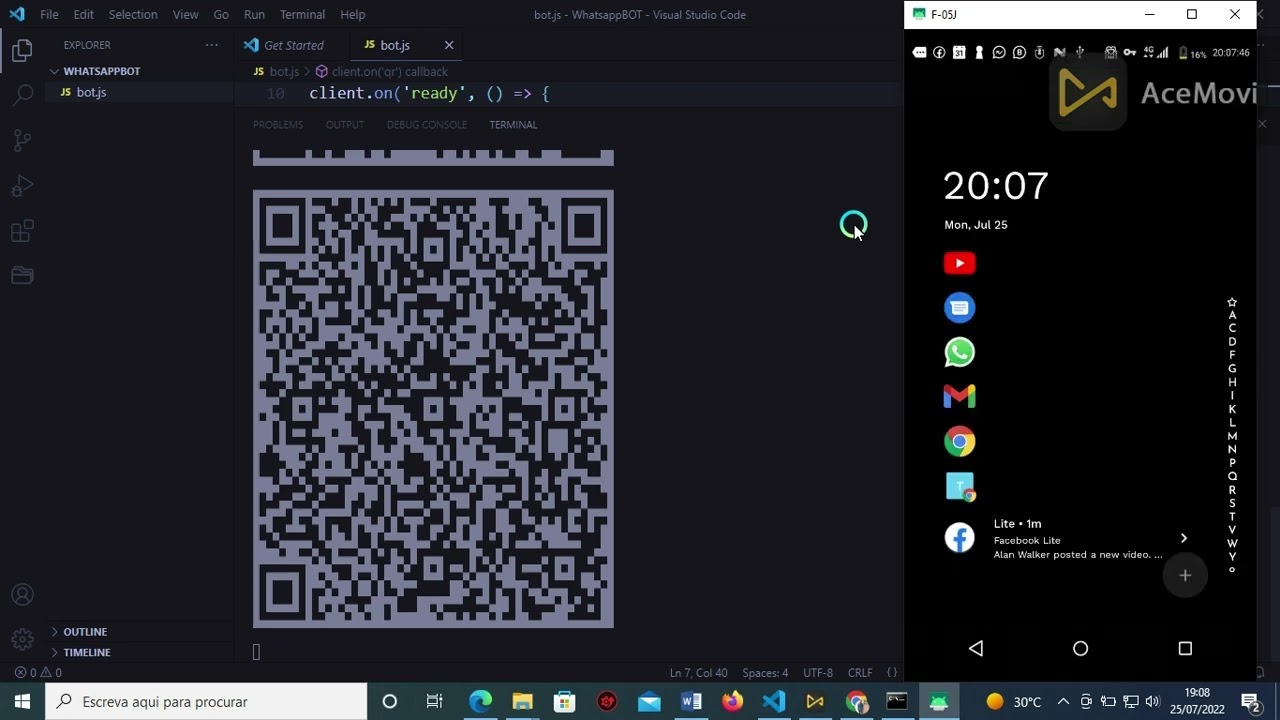The height and width of the screenshot is (720, 1280).
Task: Open the folder icon in the activity bar
Action: pos(22,276)
